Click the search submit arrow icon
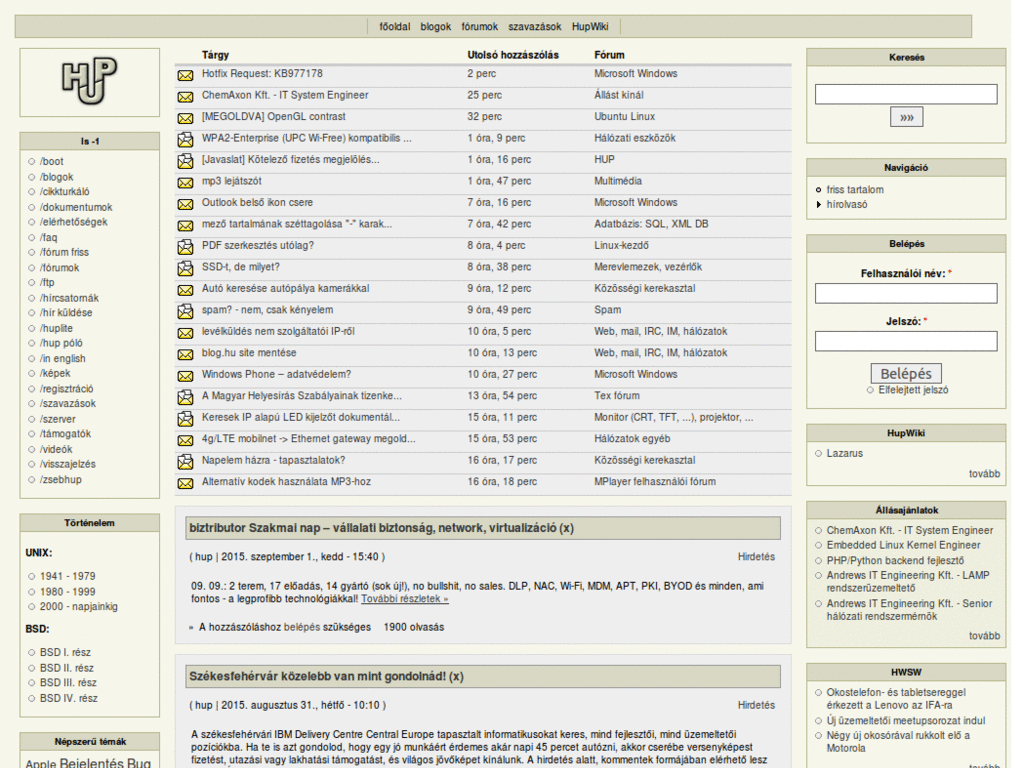Screen dimensions: 1024x768 [905, 117]
